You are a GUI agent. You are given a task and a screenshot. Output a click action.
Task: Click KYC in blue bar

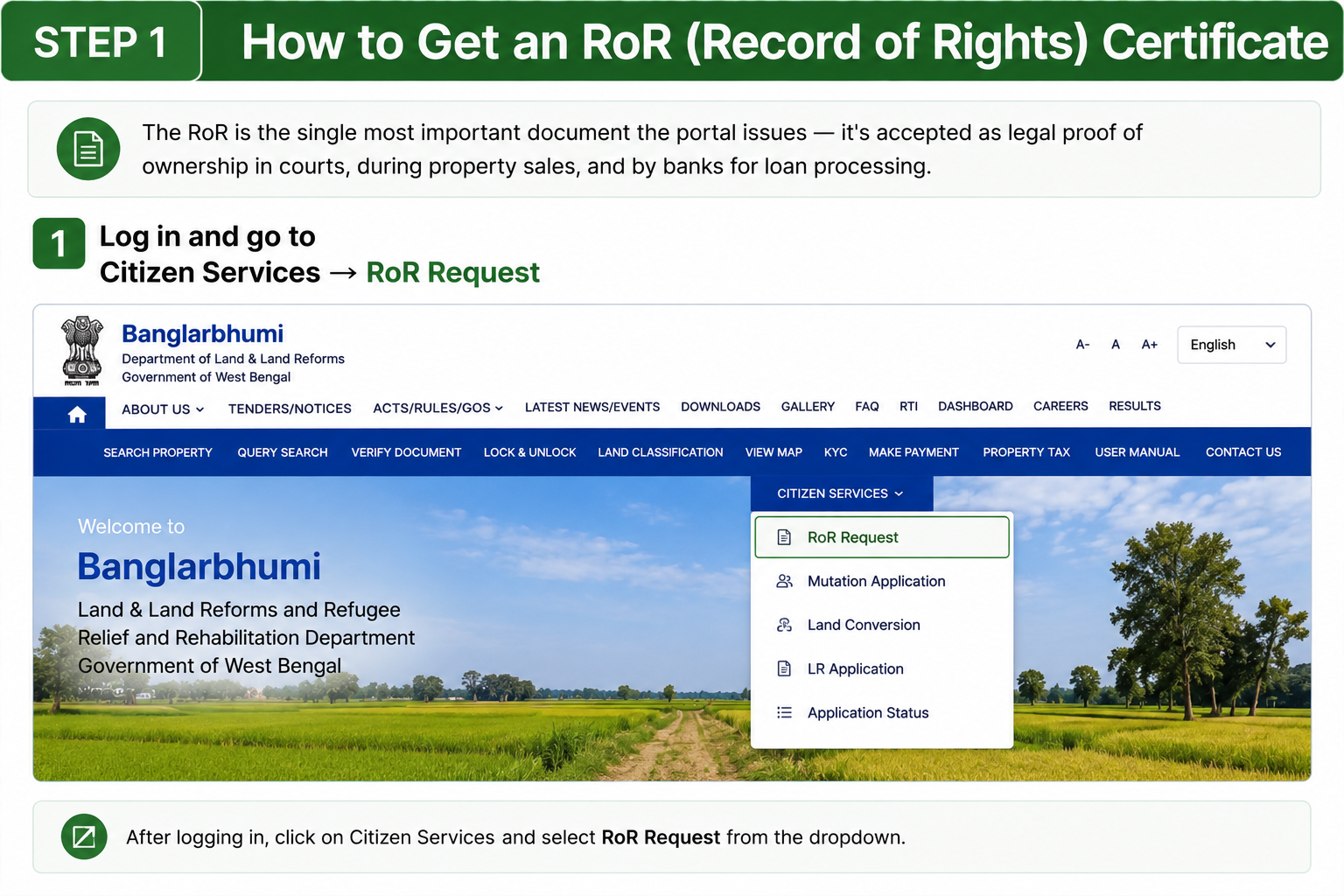point(836,452)
